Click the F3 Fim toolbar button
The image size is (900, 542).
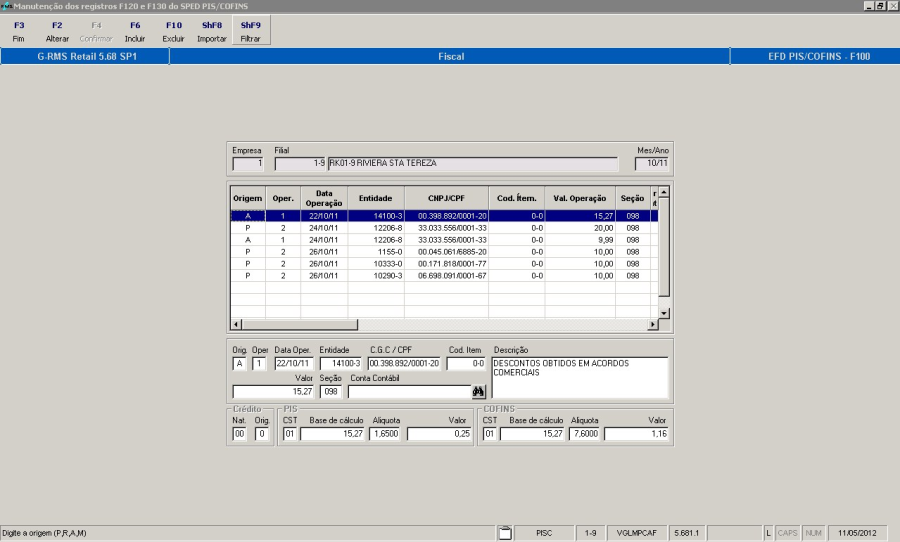19,32
